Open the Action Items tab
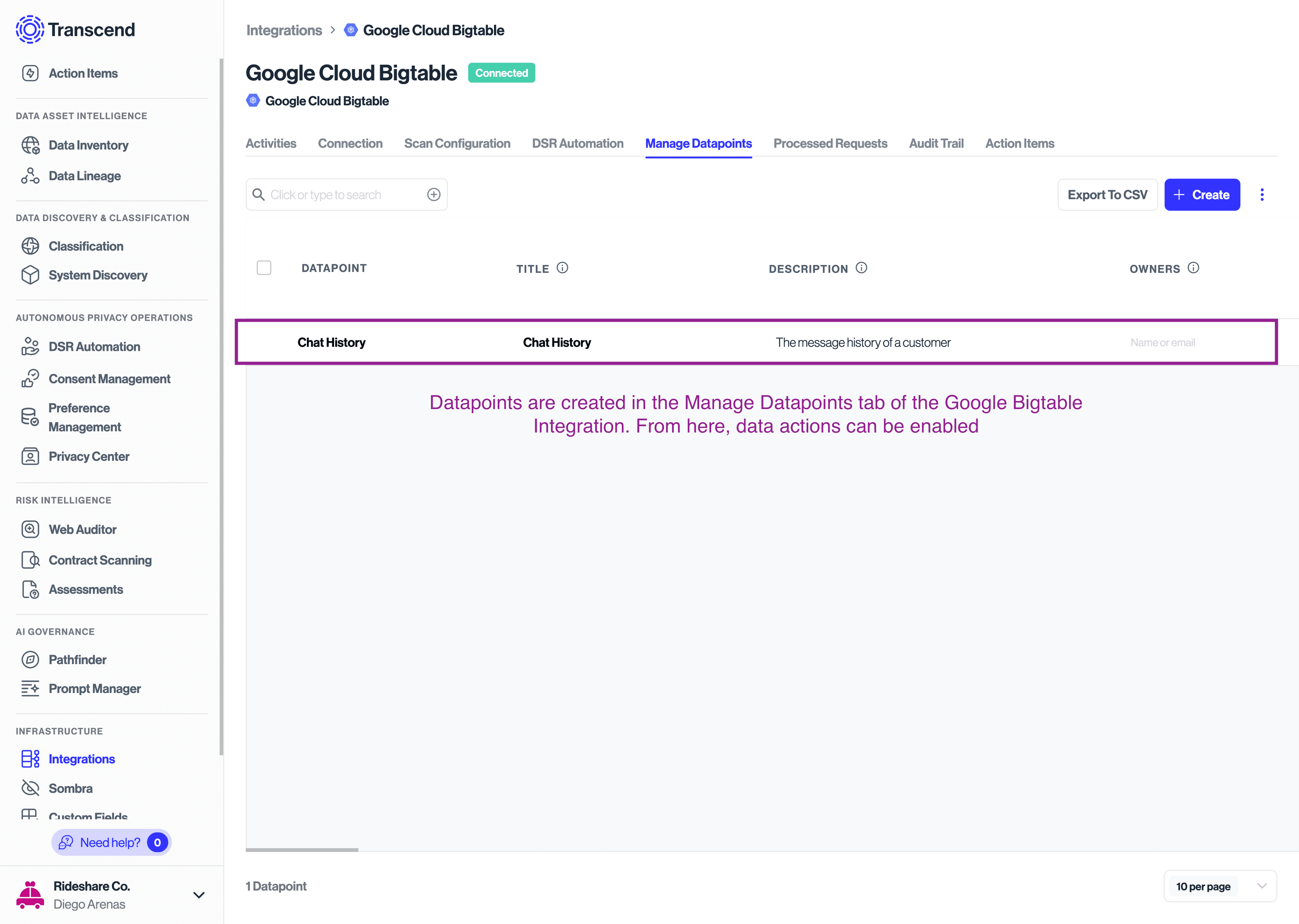The image size is (1299, 924). pyautogui.click(x=1020, y=143)
